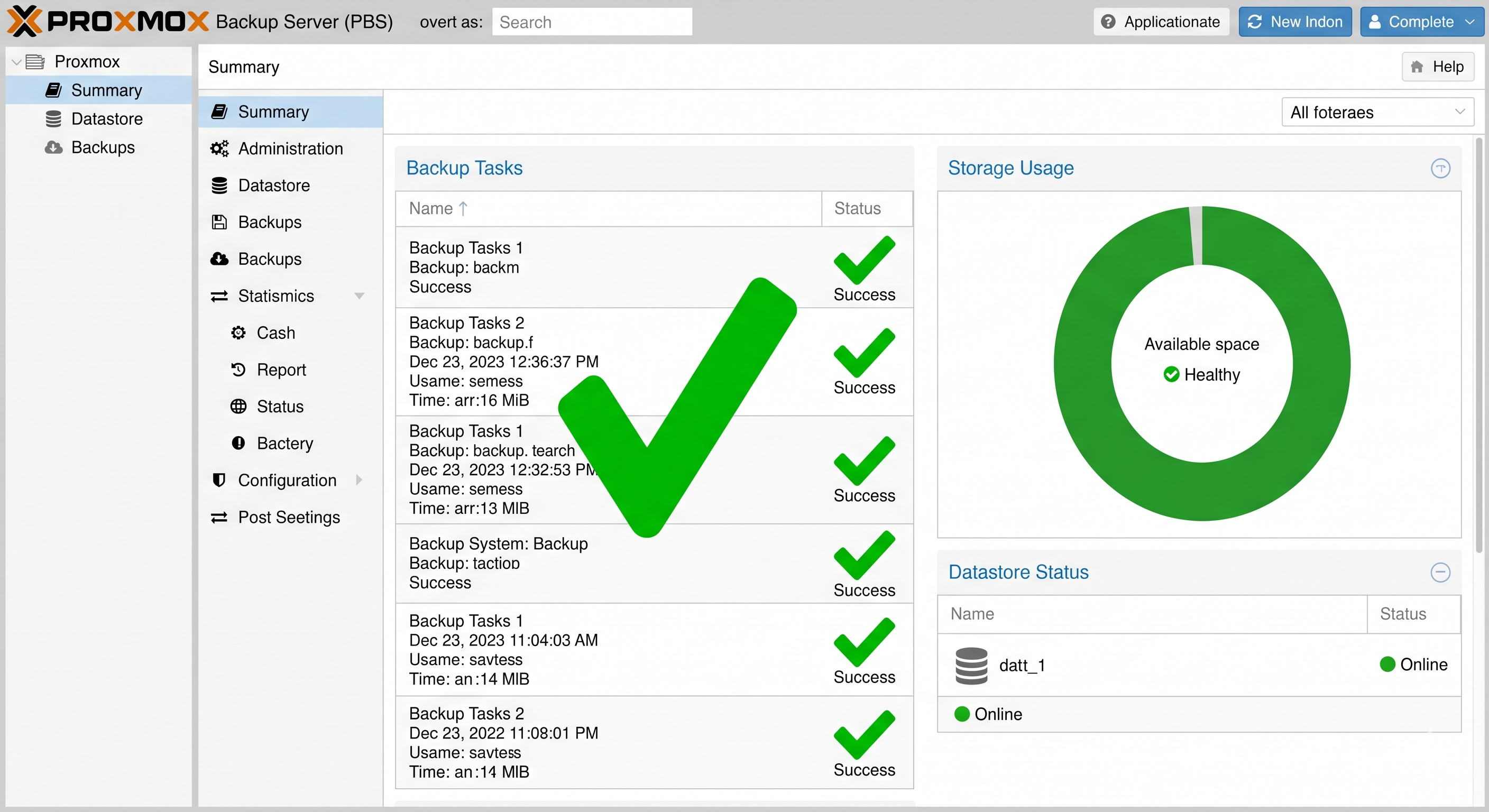Click the globe icon beside Status
Screen dimensions: 1489x812
238,407
